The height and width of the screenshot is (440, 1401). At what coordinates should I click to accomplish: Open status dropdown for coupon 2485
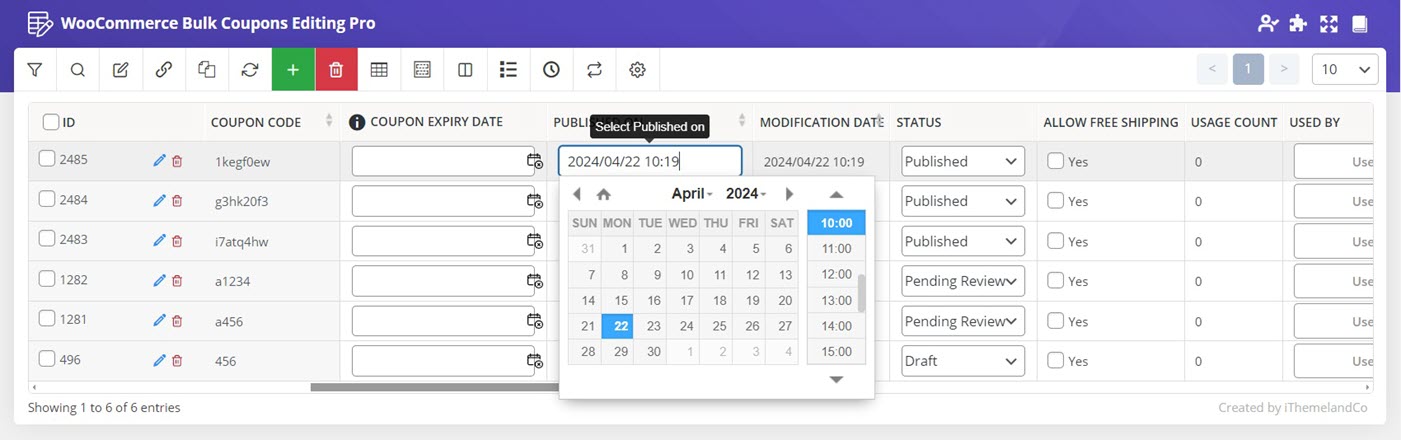963,161
